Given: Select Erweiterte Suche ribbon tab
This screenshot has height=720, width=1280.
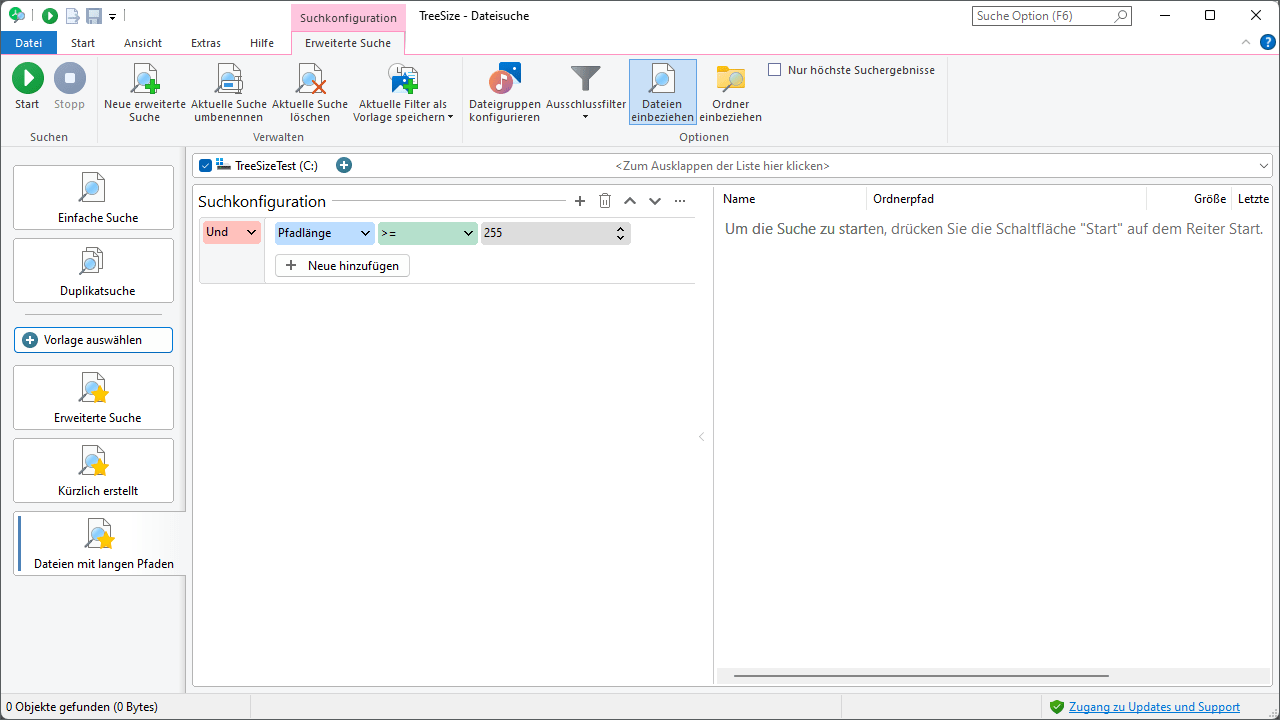Looking at the screenshot, I should pyautogui.click(x=348, y=43).
